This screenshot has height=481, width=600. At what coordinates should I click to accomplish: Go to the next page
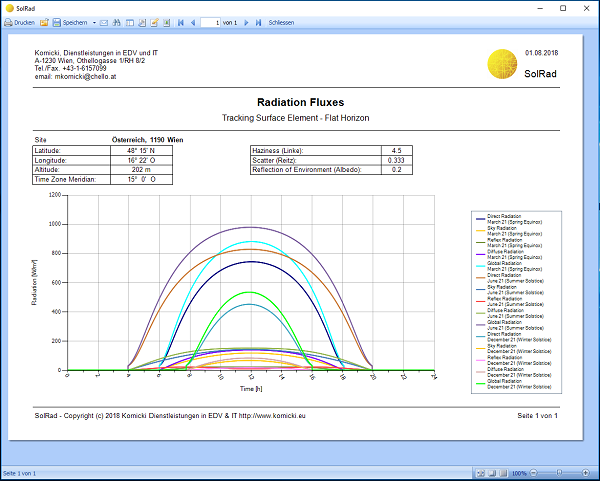click(x=247, y=21)
